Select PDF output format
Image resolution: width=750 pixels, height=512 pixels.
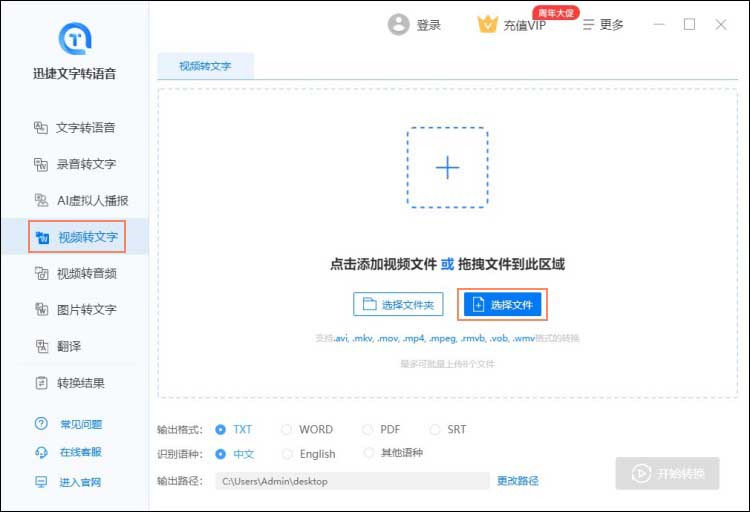click(x=381, y=429)
